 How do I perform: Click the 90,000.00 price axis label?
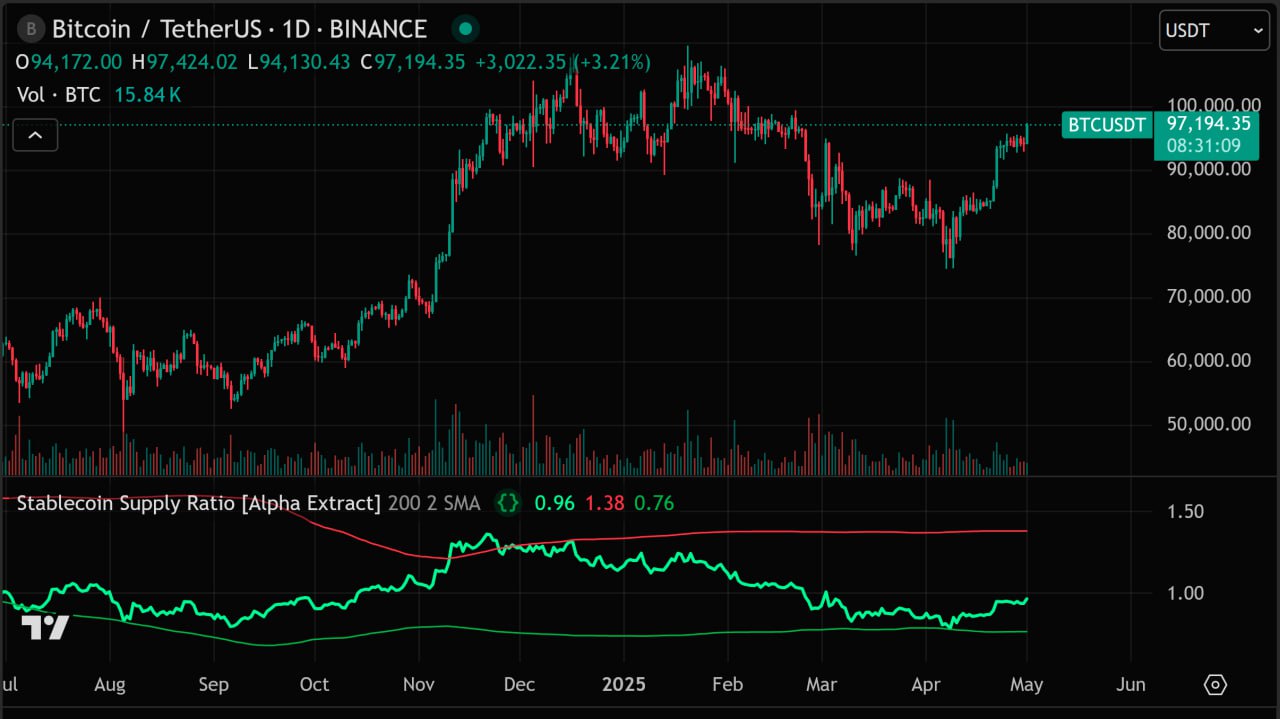[1209, 169]
